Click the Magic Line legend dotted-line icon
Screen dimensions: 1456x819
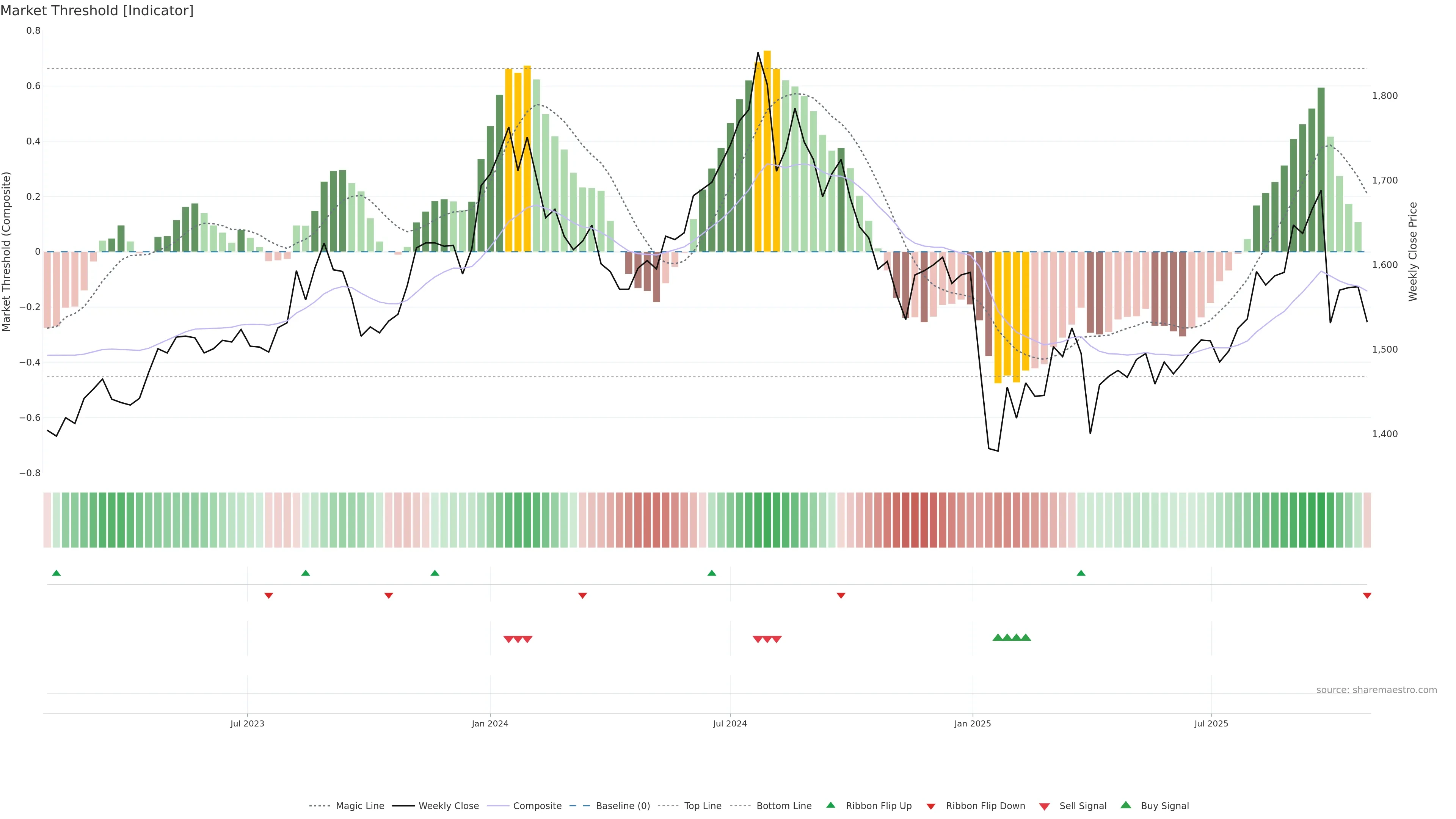pos(319,806)
